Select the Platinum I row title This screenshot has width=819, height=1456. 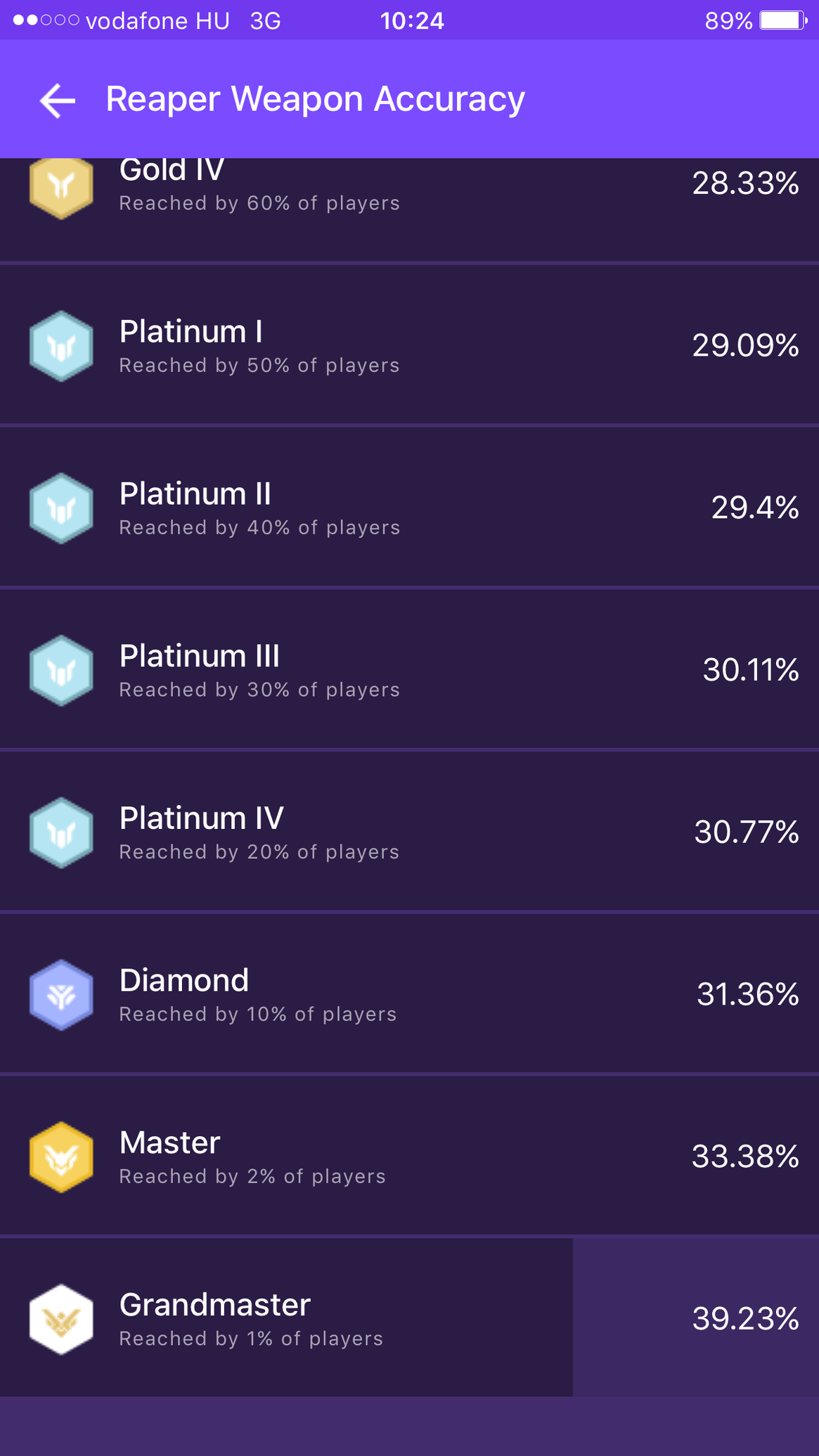point(191,332)
